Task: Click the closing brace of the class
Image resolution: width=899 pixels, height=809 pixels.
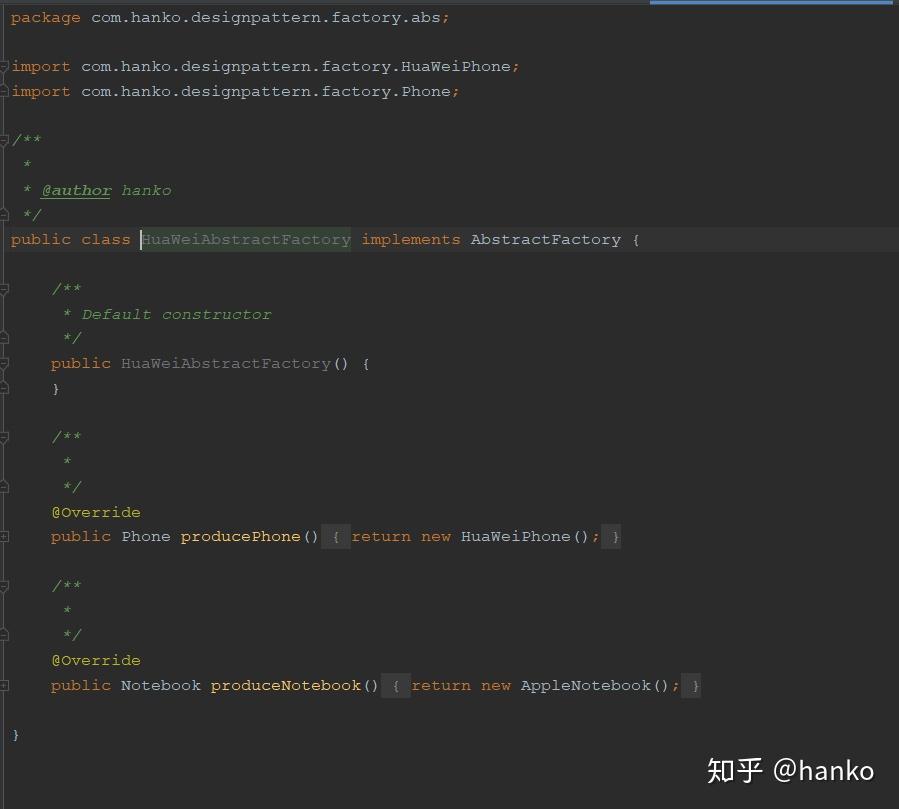Action: tap(15, 735)
